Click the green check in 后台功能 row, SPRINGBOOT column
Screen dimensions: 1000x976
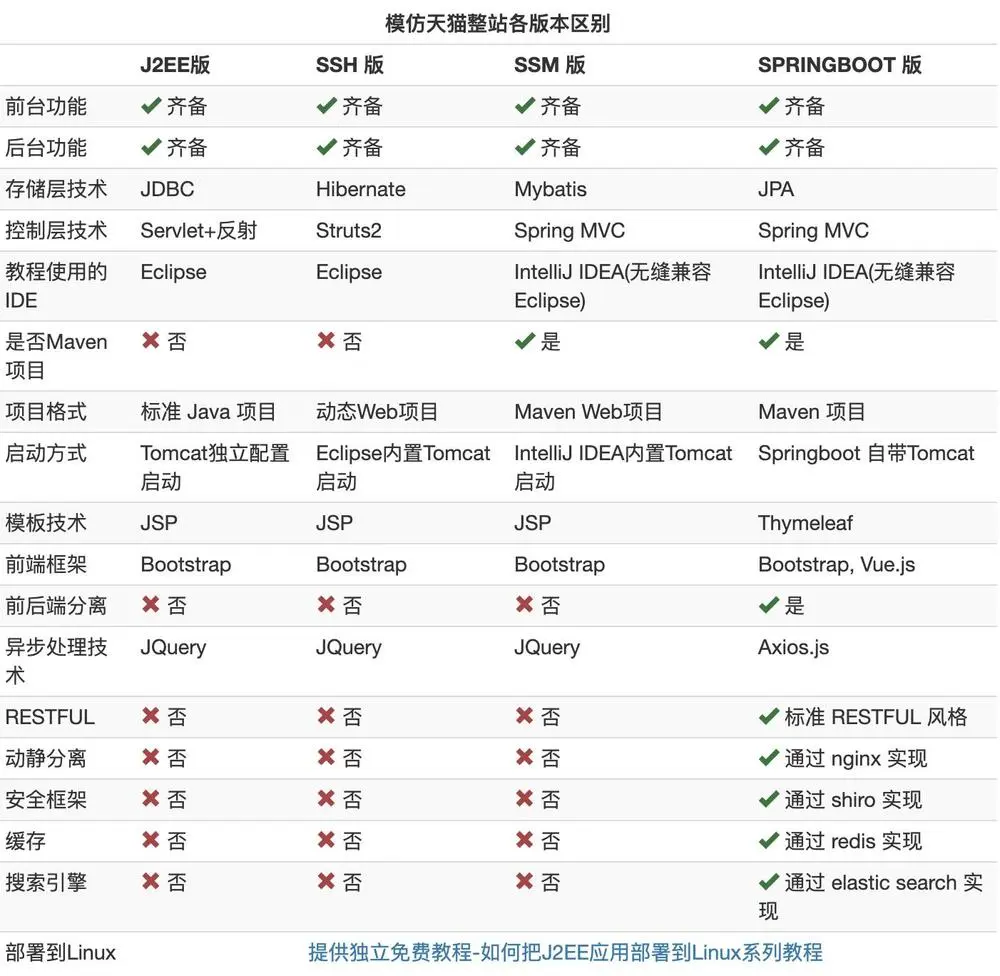(768, 147)
